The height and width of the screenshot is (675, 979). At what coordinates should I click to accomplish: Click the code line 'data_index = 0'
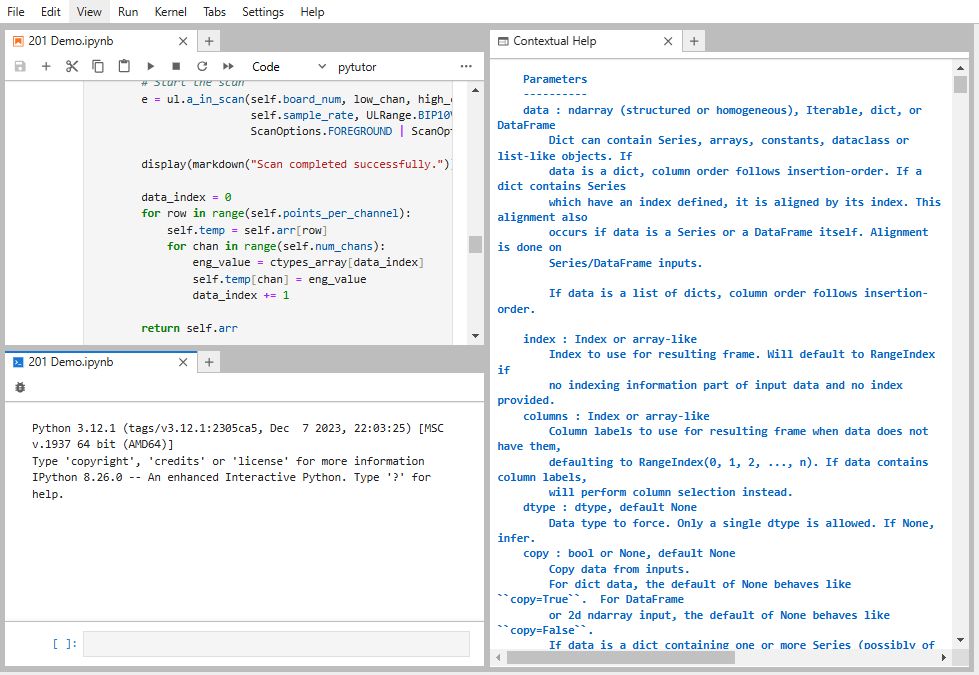186,197
